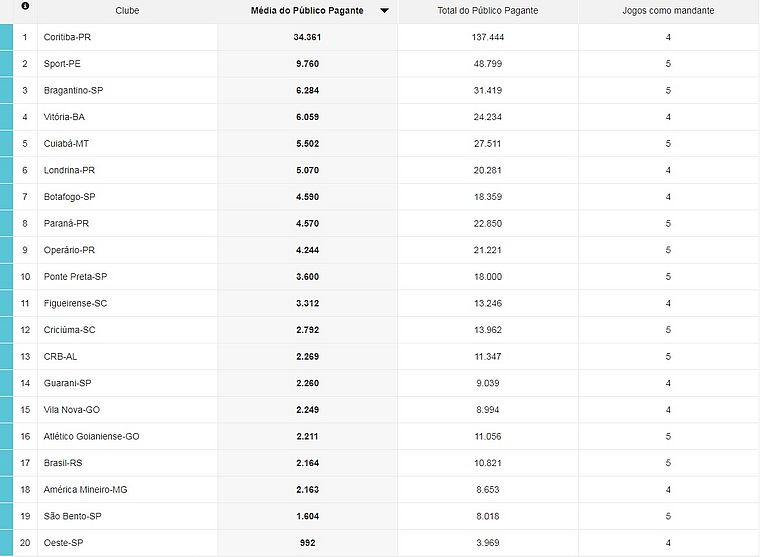Viewport: 760px width, 557px height.
Task: Click the Ponte Preta-SP row
Action: [75, 276]
